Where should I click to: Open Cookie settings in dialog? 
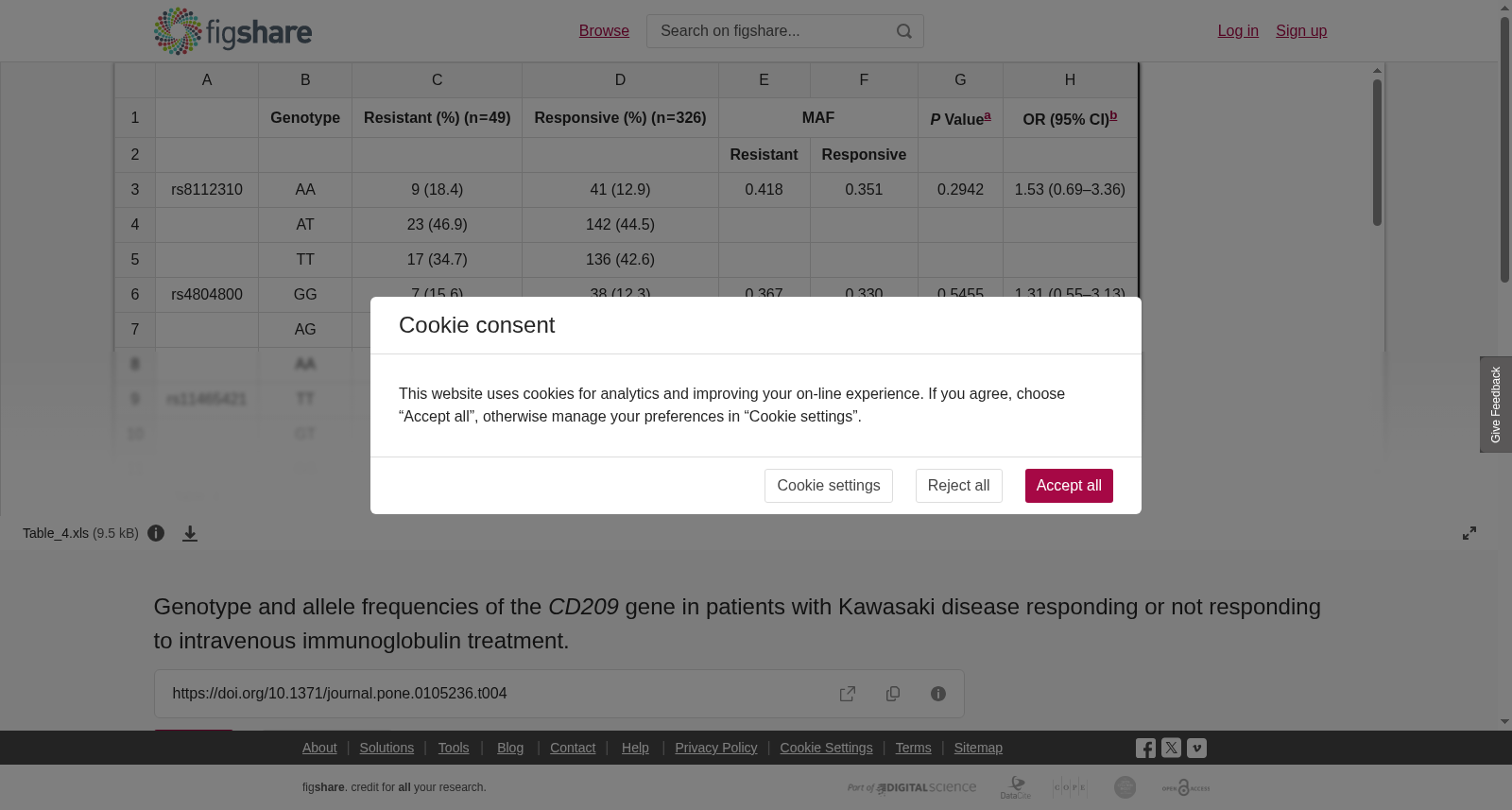tap(829, 486)
